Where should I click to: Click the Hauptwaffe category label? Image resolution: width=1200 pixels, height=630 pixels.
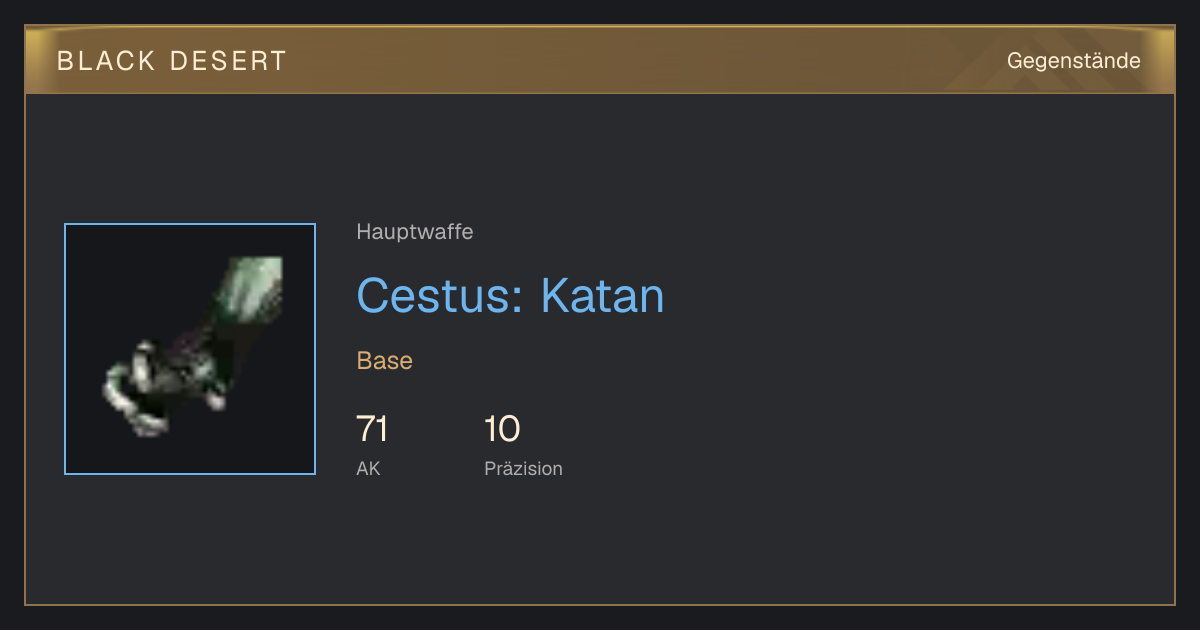(415, 232)
